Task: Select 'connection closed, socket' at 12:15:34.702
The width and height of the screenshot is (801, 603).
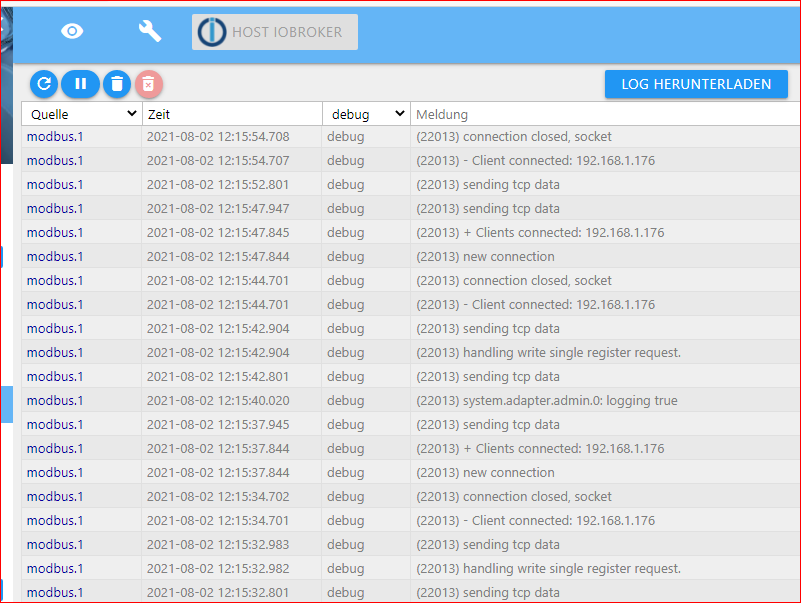Action: click(x=514, y=497)
